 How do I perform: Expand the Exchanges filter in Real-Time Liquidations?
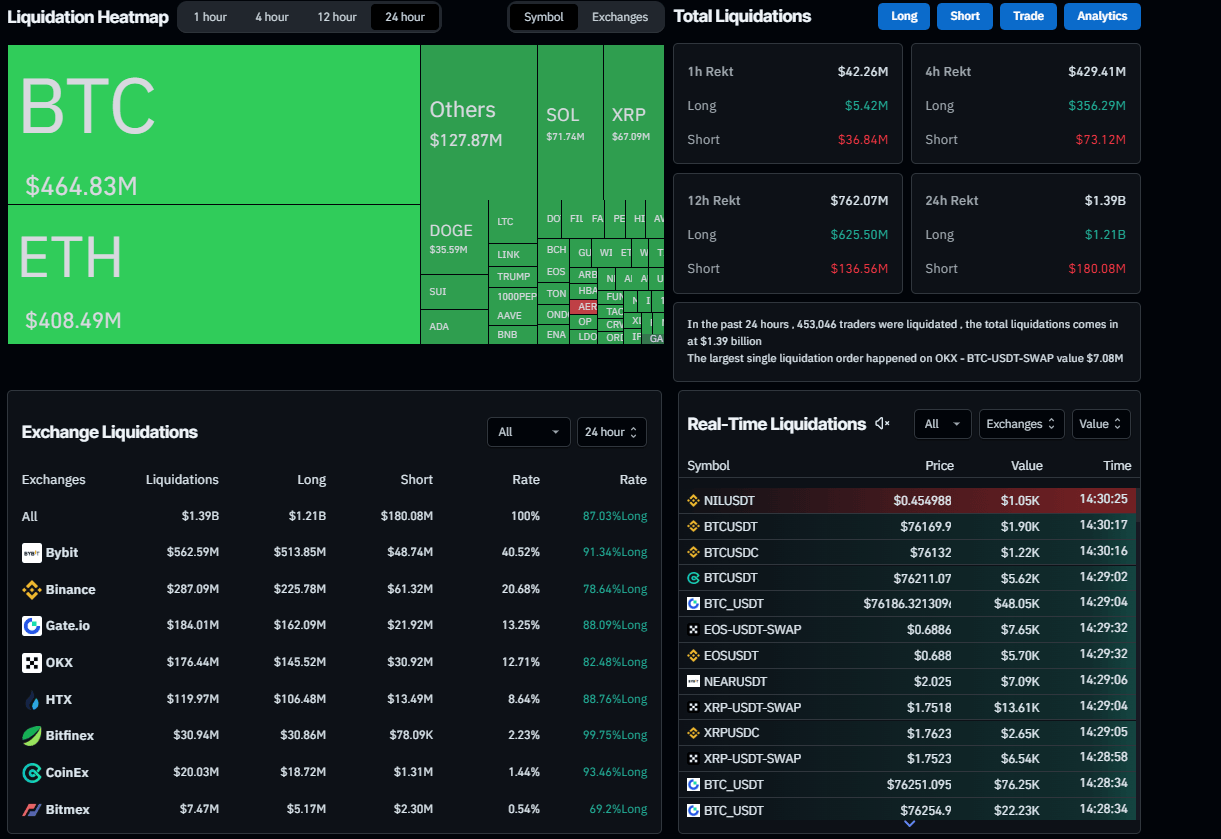(x=1021, y=424)
